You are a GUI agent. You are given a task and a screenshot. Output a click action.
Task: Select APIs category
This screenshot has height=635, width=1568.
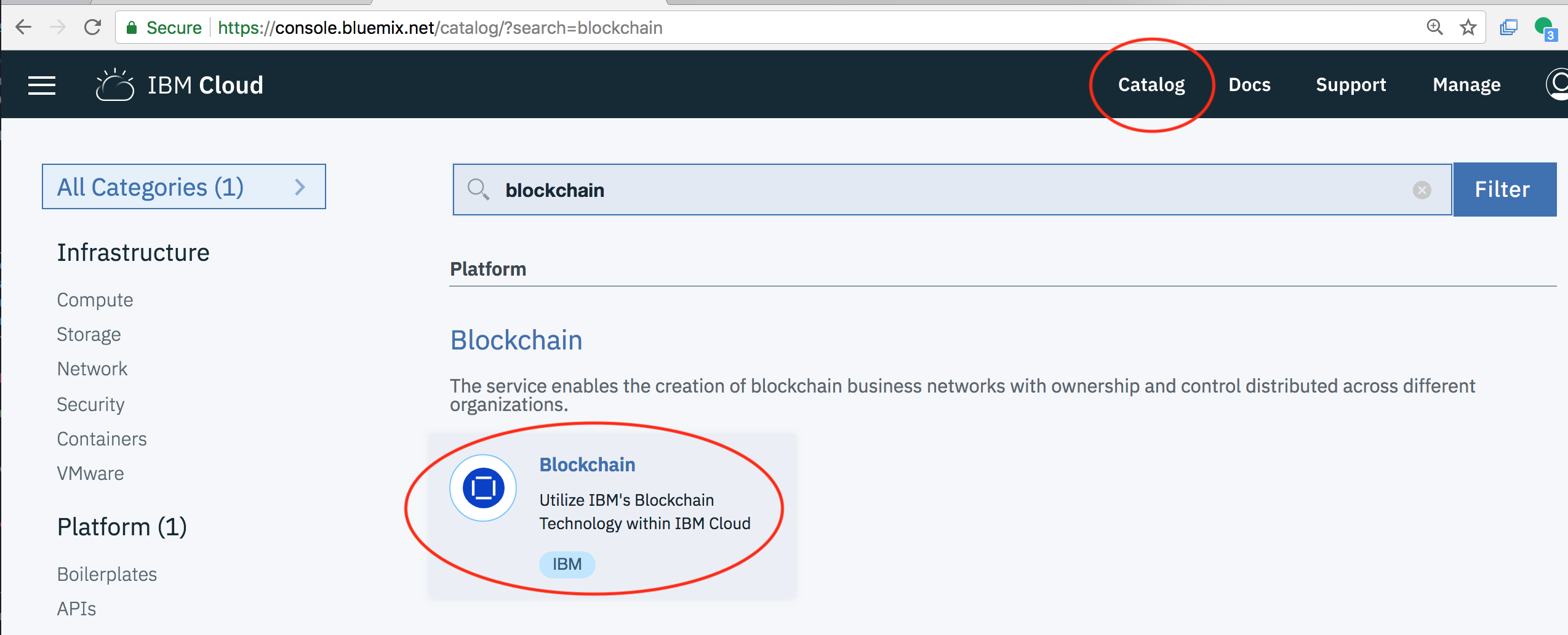pos(76,609)
